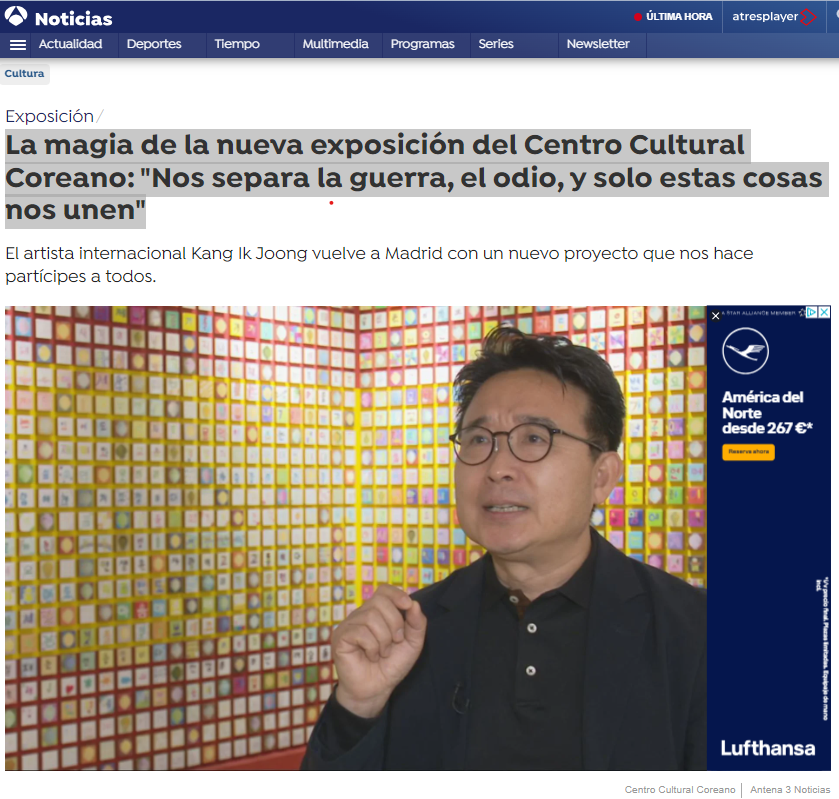
Task: Click the Lufthansa crane logo
Action: click(745, 351)
